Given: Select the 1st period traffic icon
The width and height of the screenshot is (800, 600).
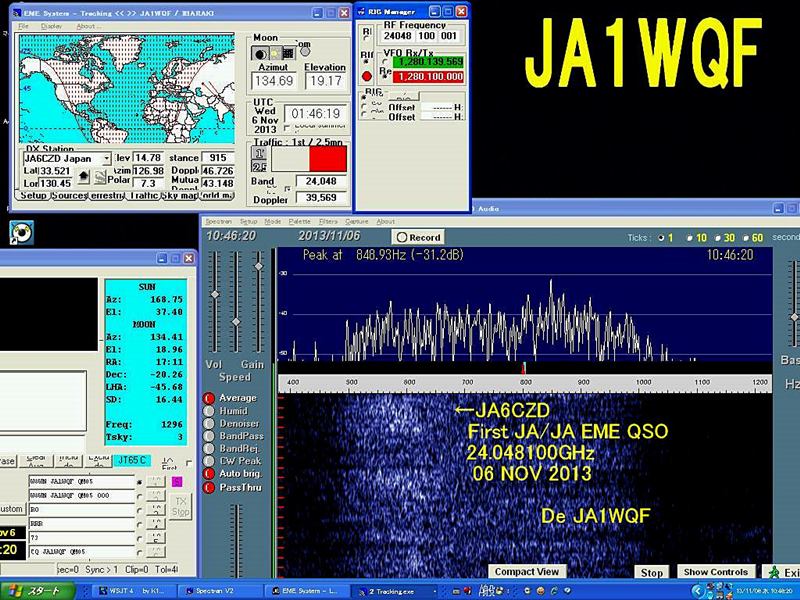Looking at the screenshot, I should point(259,153).
